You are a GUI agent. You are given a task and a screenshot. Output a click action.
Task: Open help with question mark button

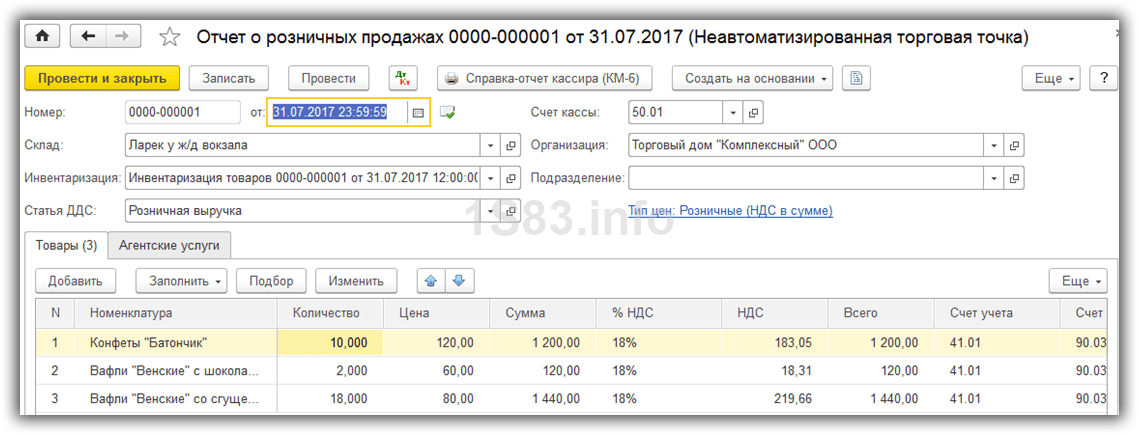[x=1103, y=78]
